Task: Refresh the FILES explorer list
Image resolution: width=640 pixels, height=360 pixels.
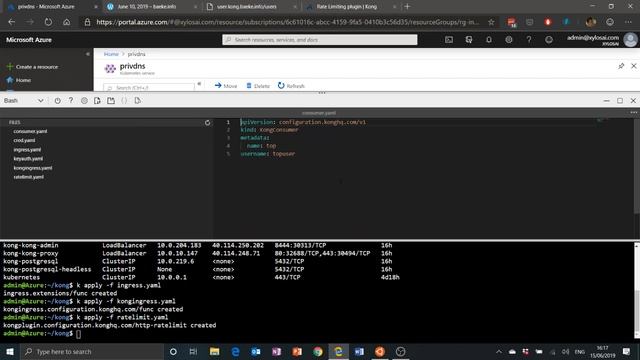Action: pos(207,122)
